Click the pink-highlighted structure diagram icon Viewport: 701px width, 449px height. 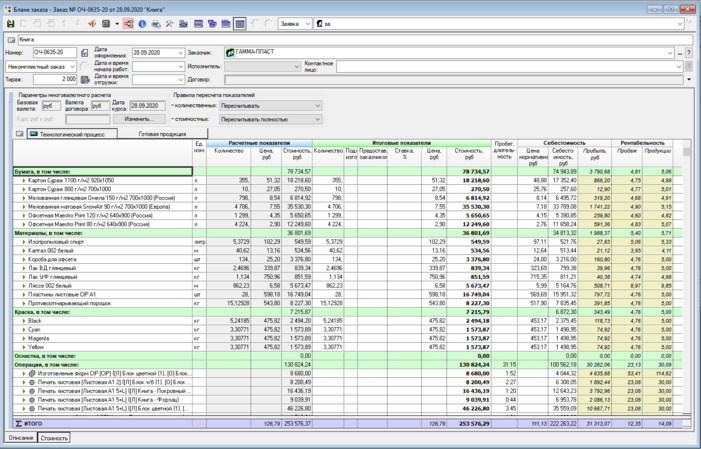point(128,24)
